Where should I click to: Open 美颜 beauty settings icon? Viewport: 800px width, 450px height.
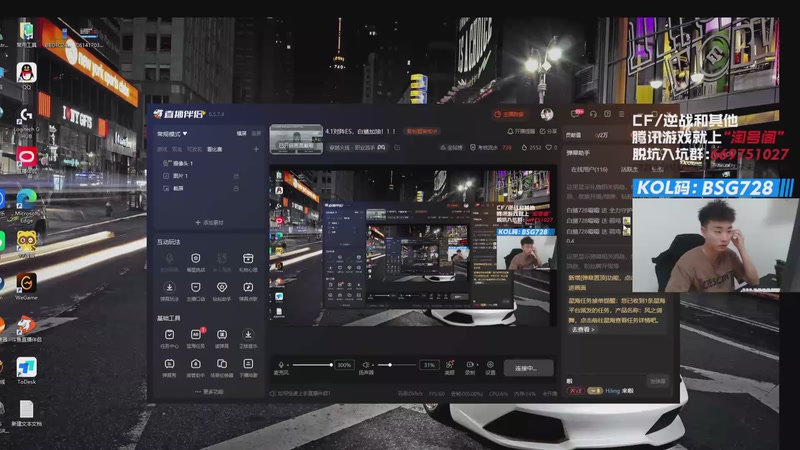(449, 364)
